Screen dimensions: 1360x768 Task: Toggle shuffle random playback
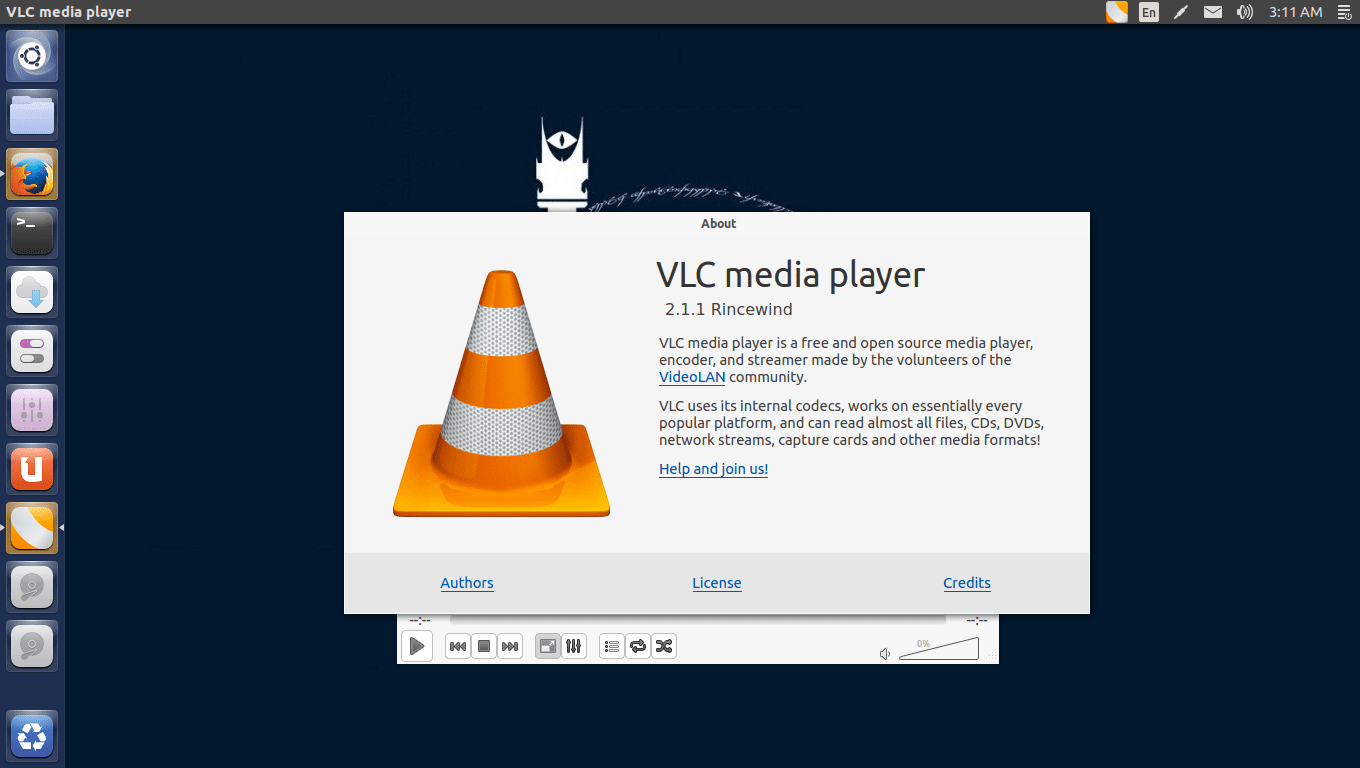(664, 646)
